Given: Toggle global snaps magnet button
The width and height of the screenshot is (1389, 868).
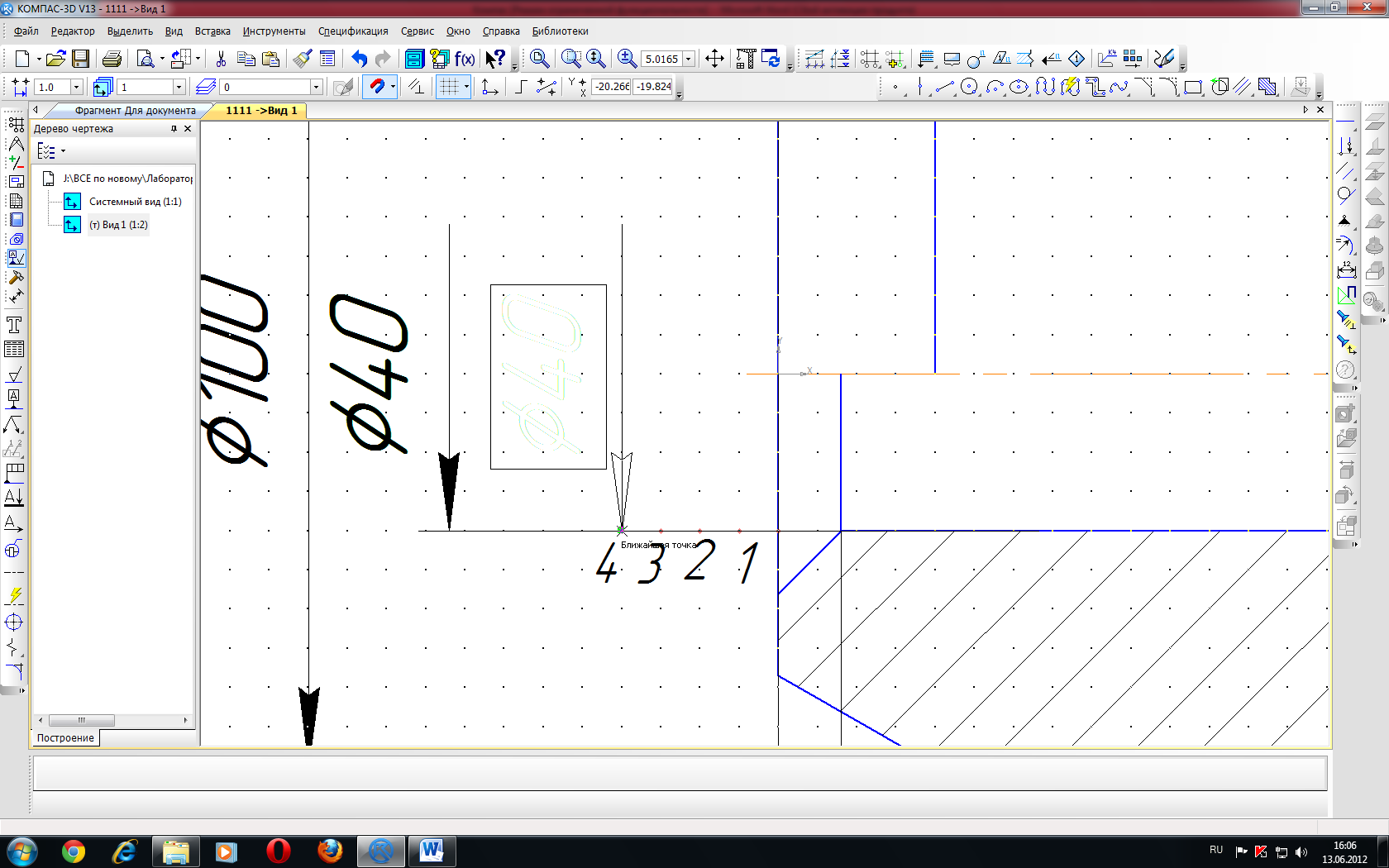Looking at the screenshot, I should pos(377,86).
